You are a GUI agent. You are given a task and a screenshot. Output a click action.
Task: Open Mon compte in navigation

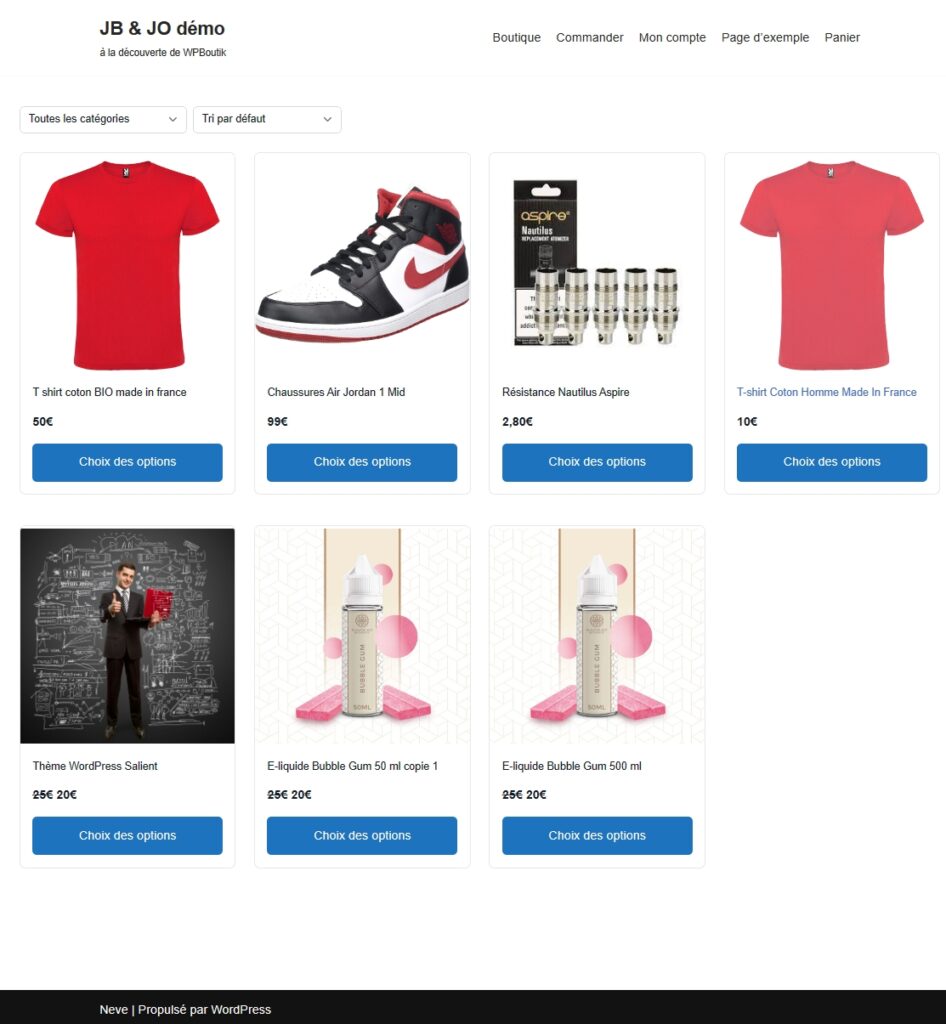point(672,37)
